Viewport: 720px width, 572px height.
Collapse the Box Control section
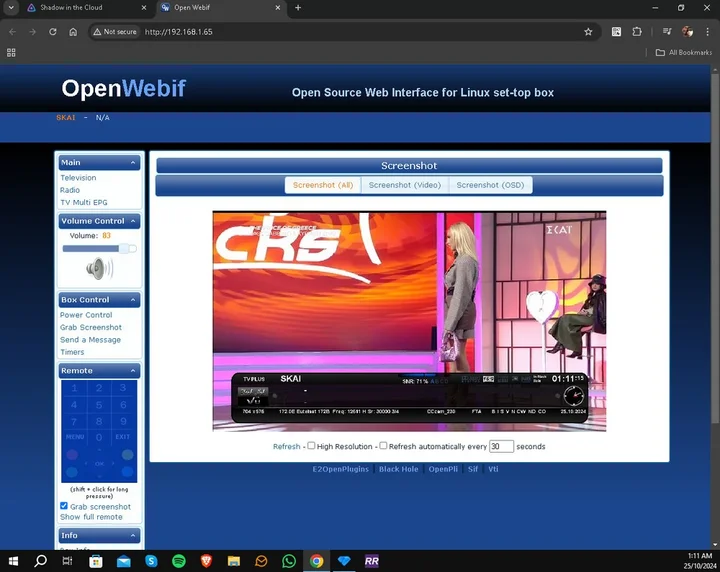tap(133, 300)
